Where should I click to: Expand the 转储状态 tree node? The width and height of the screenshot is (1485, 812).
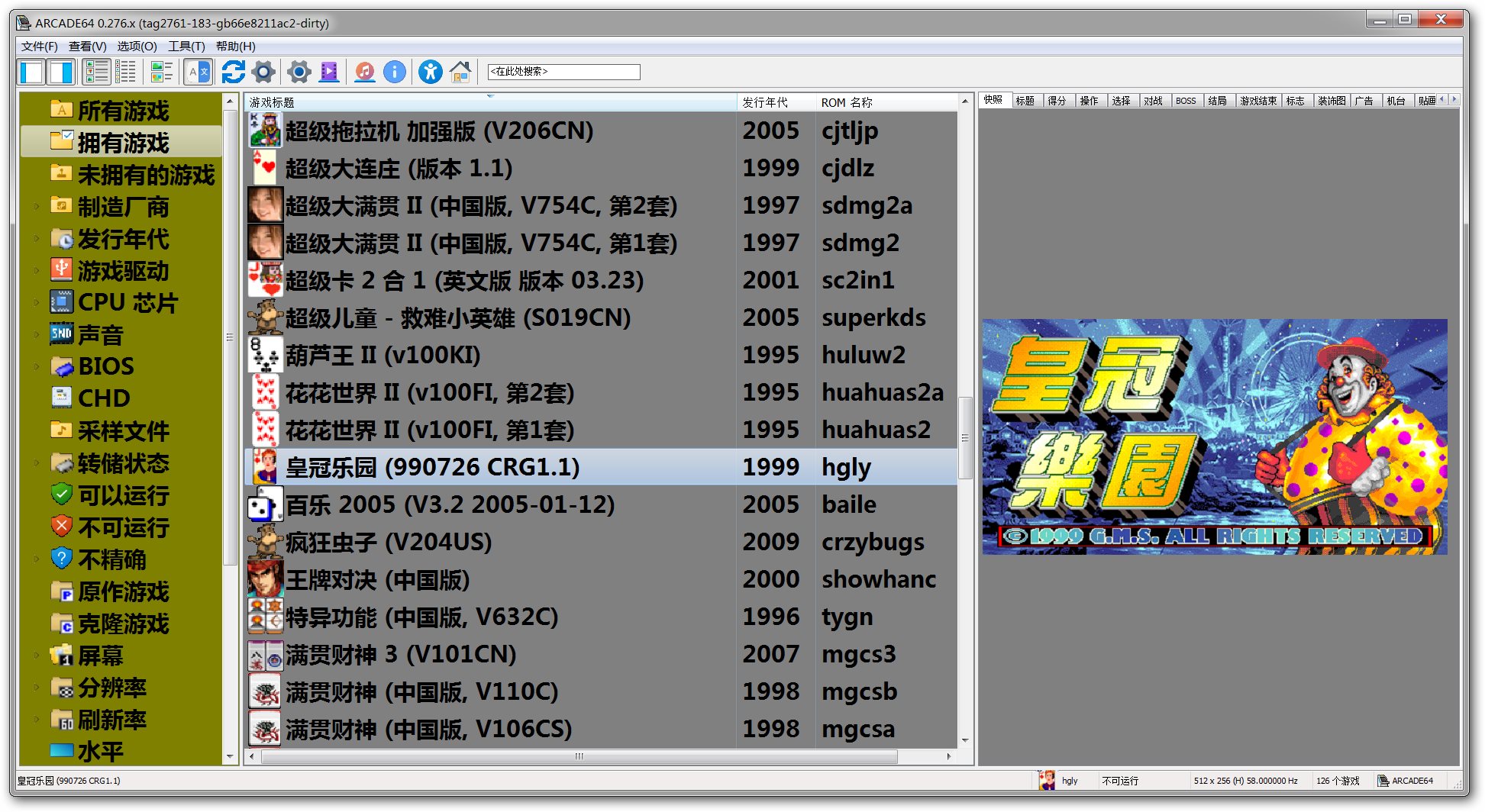(36, 463)
